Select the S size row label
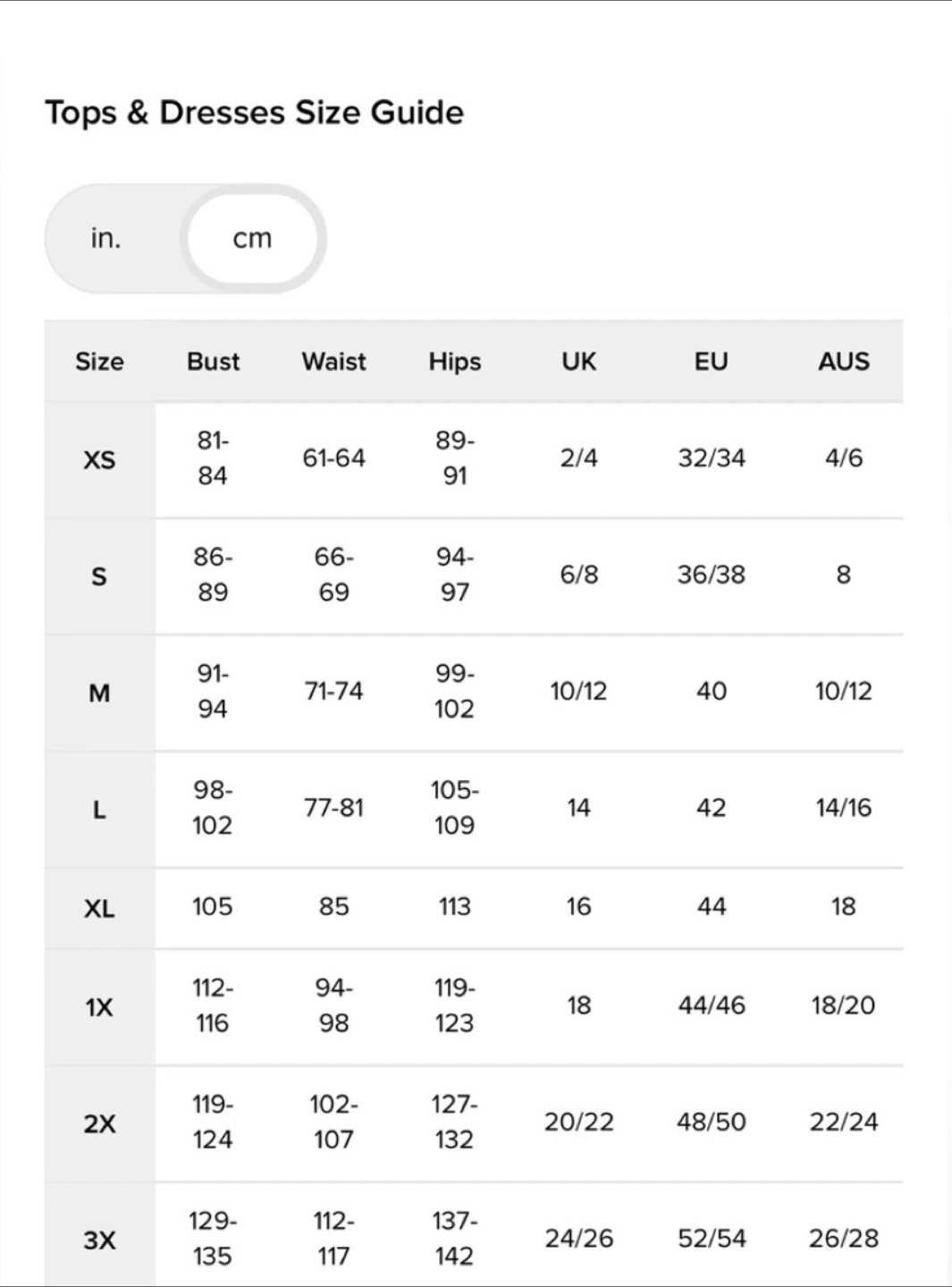 click(x=99, y=576)
